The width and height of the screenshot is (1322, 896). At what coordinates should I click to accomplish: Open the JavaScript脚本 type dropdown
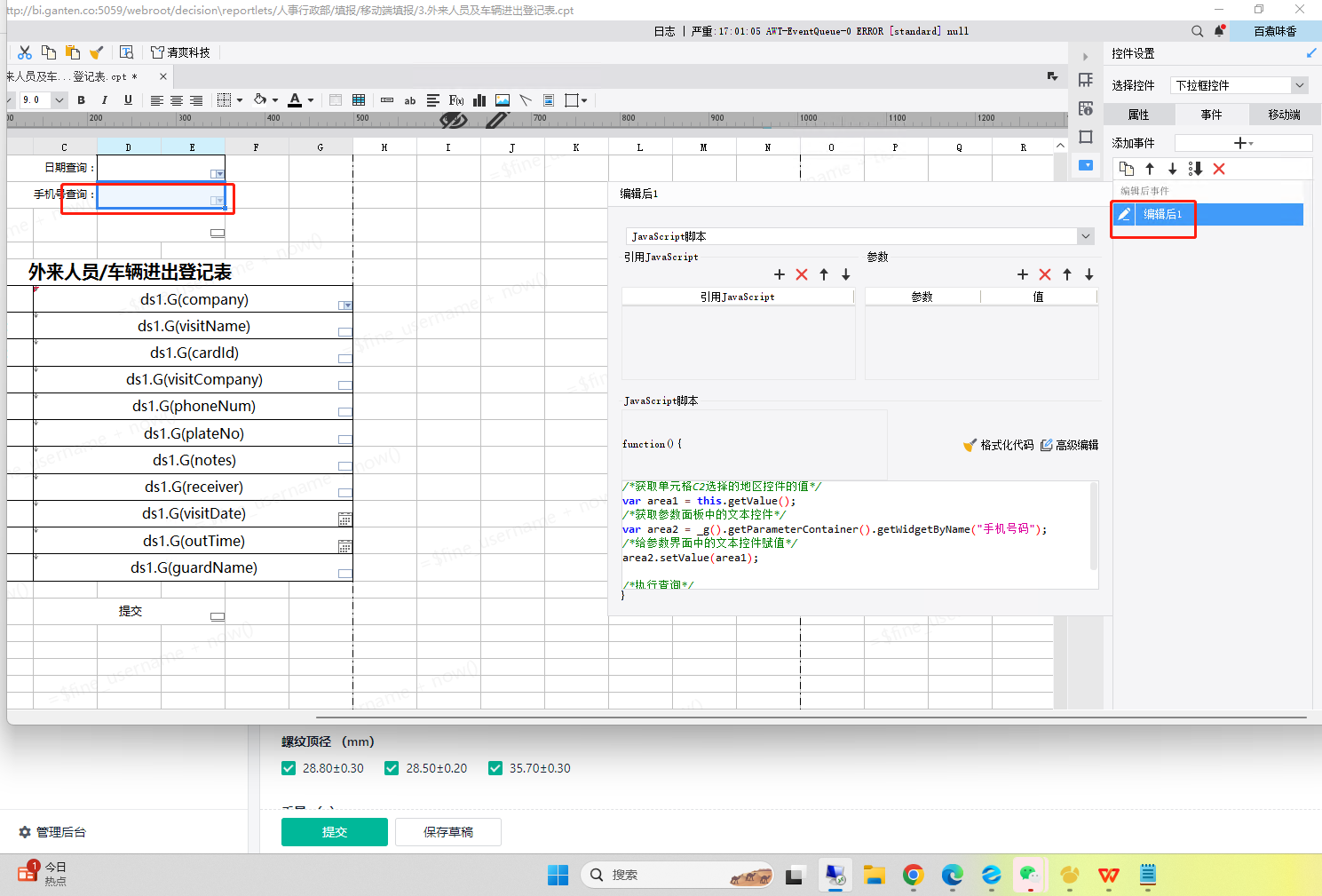point(1085,236)
